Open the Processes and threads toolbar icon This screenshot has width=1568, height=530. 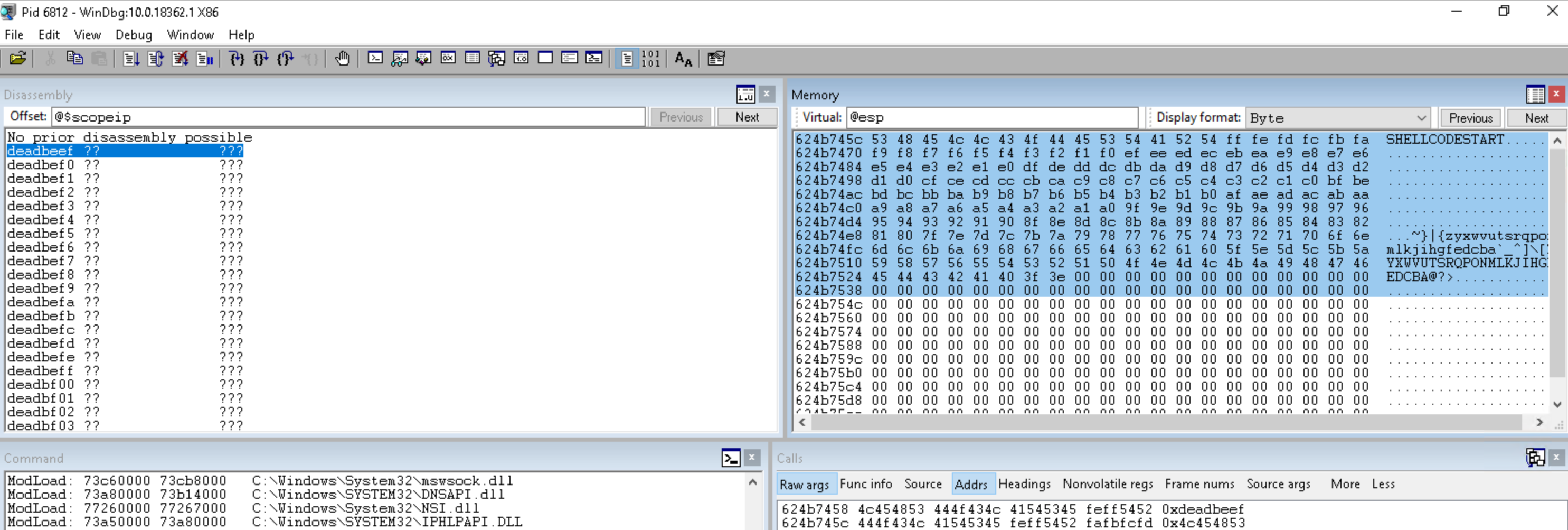(x=570, y=59)
